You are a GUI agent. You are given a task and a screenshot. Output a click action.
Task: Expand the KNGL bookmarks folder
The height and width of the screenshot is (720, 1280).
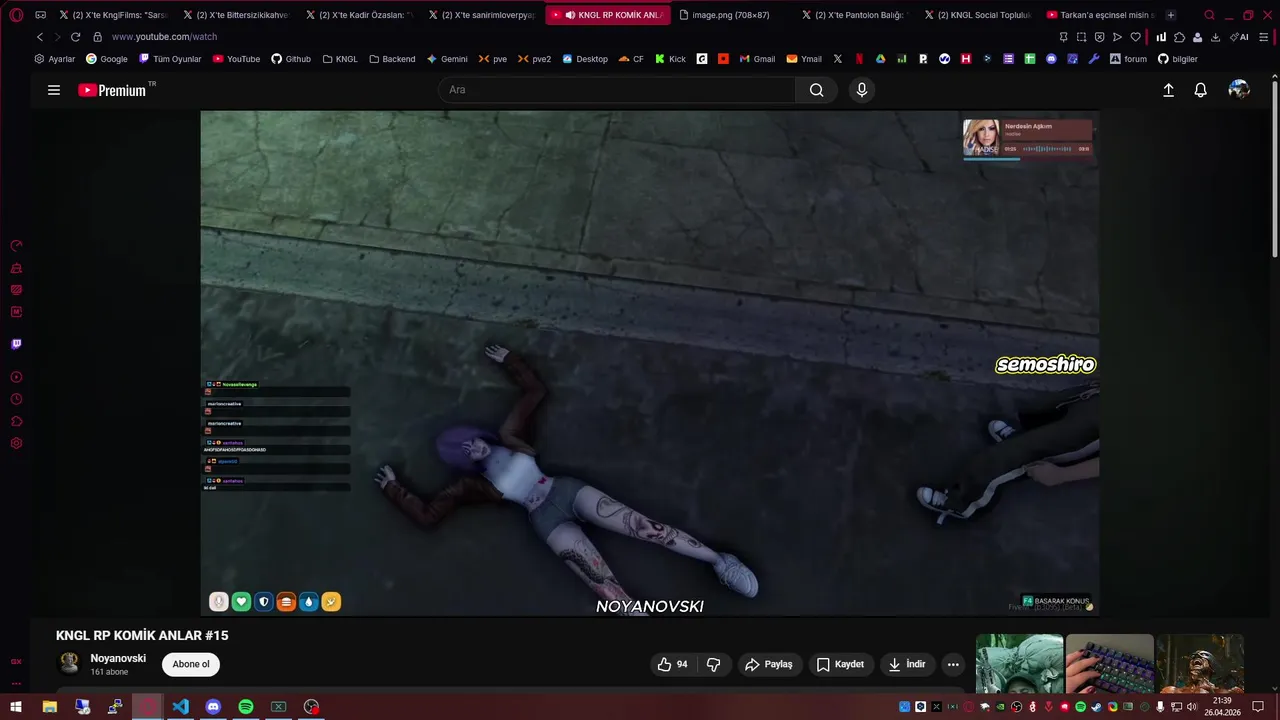[340, 59]
